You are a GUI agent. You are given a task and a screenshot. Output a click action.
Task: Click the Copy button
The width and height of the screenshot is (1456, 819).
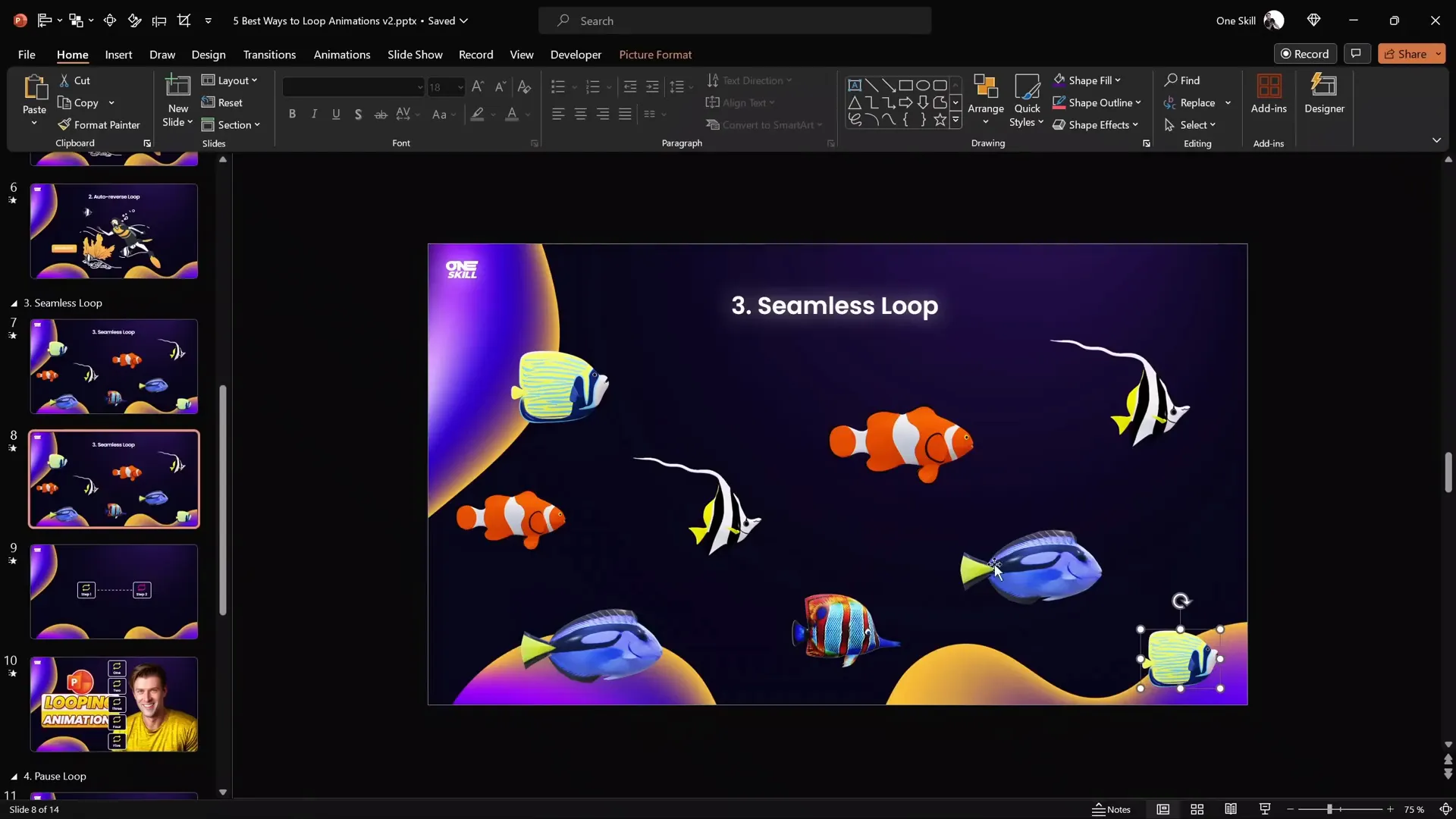[x=79, y=102]
